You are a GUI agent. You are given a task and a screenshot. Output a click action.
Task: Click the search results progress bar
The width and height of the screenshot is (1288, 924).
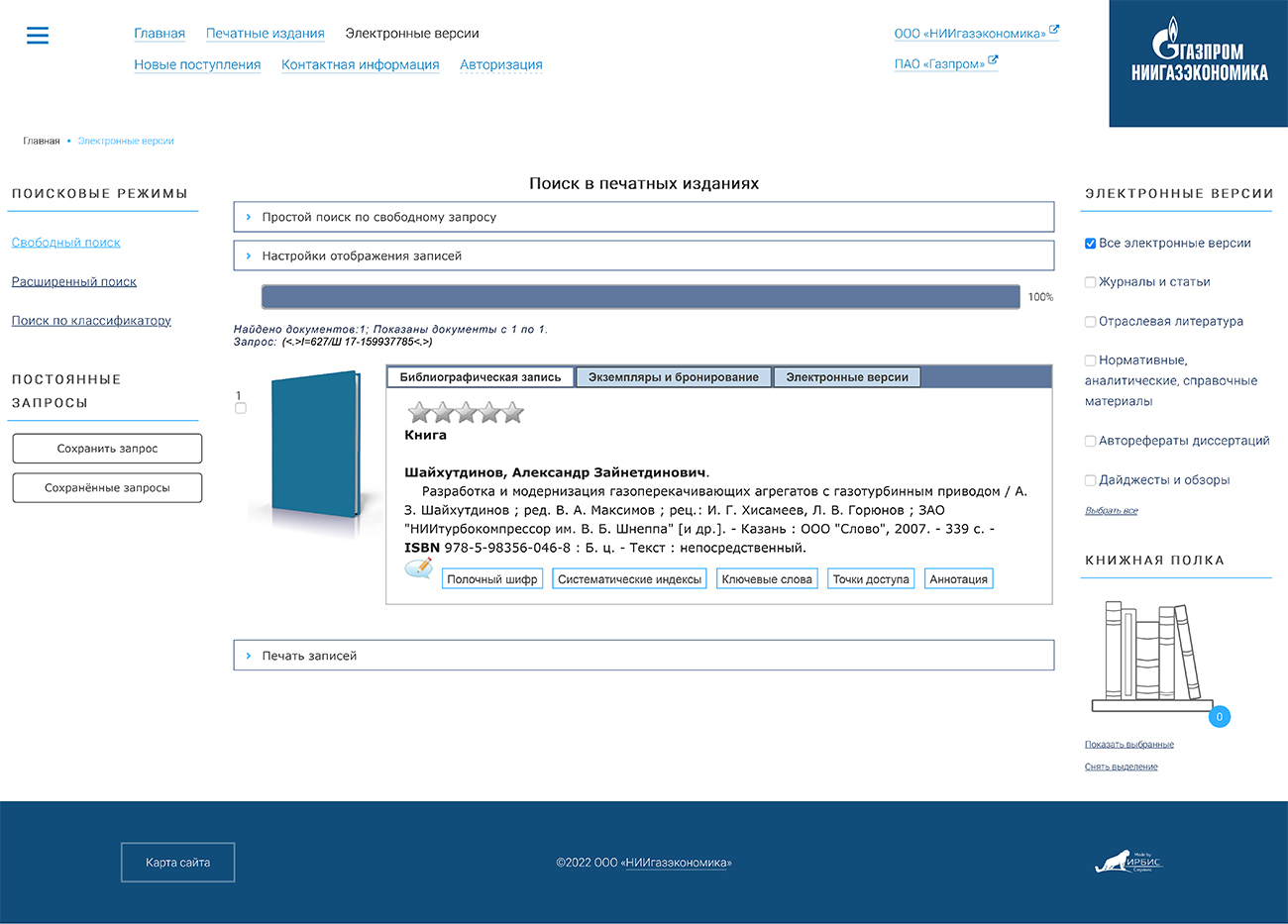[x=640, y=296]
